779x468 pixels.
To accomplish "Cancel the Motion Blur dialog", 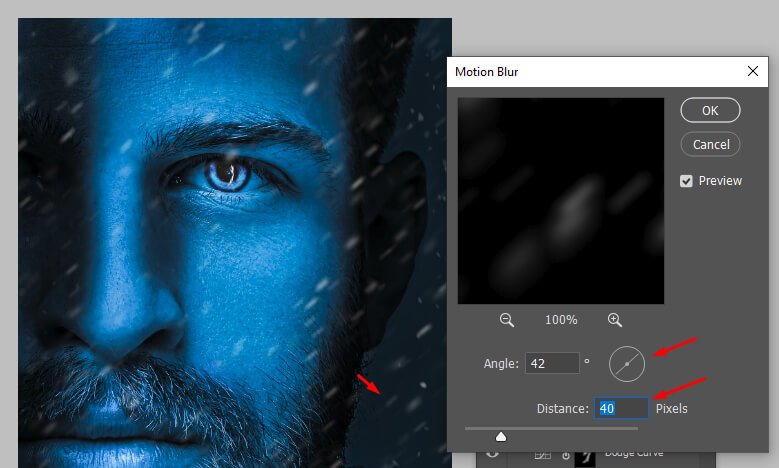I will [x=710, y=145].
